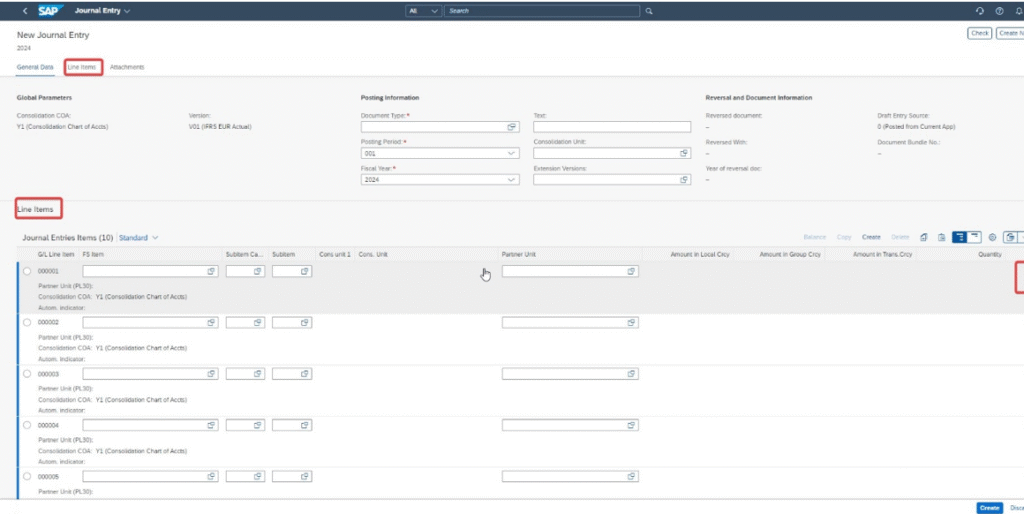Open the search scope All dropdown
Viewport: 1024px width, 514px height.
point(423,11)
